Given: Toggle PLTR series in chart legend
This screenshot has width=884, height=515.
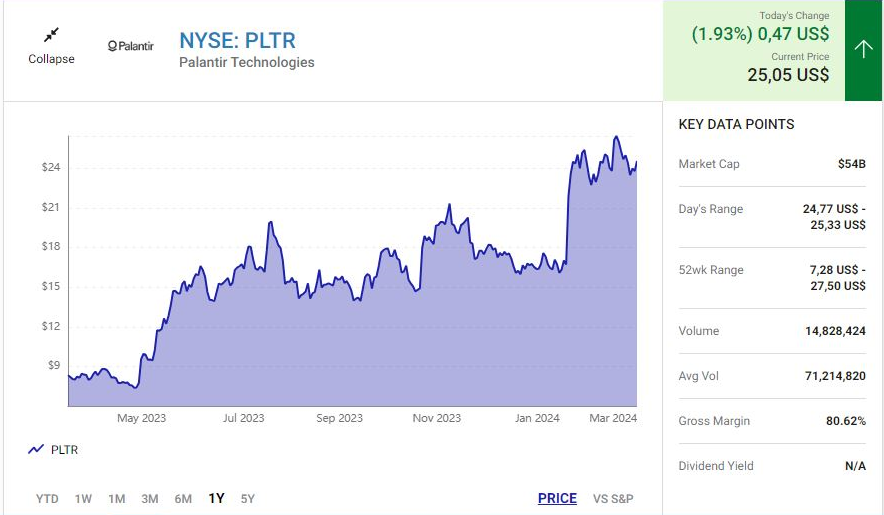Looking at the screenshot, I should click(64, 450).
